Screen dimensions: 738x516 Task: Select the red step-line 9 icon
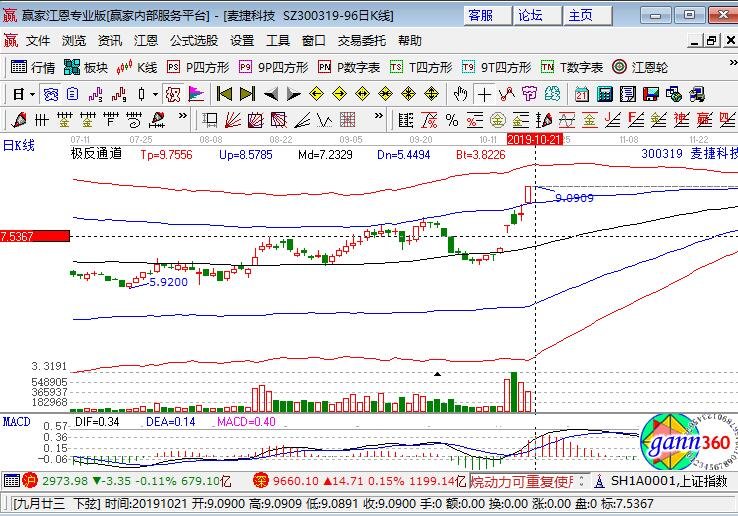pos(119,95)
